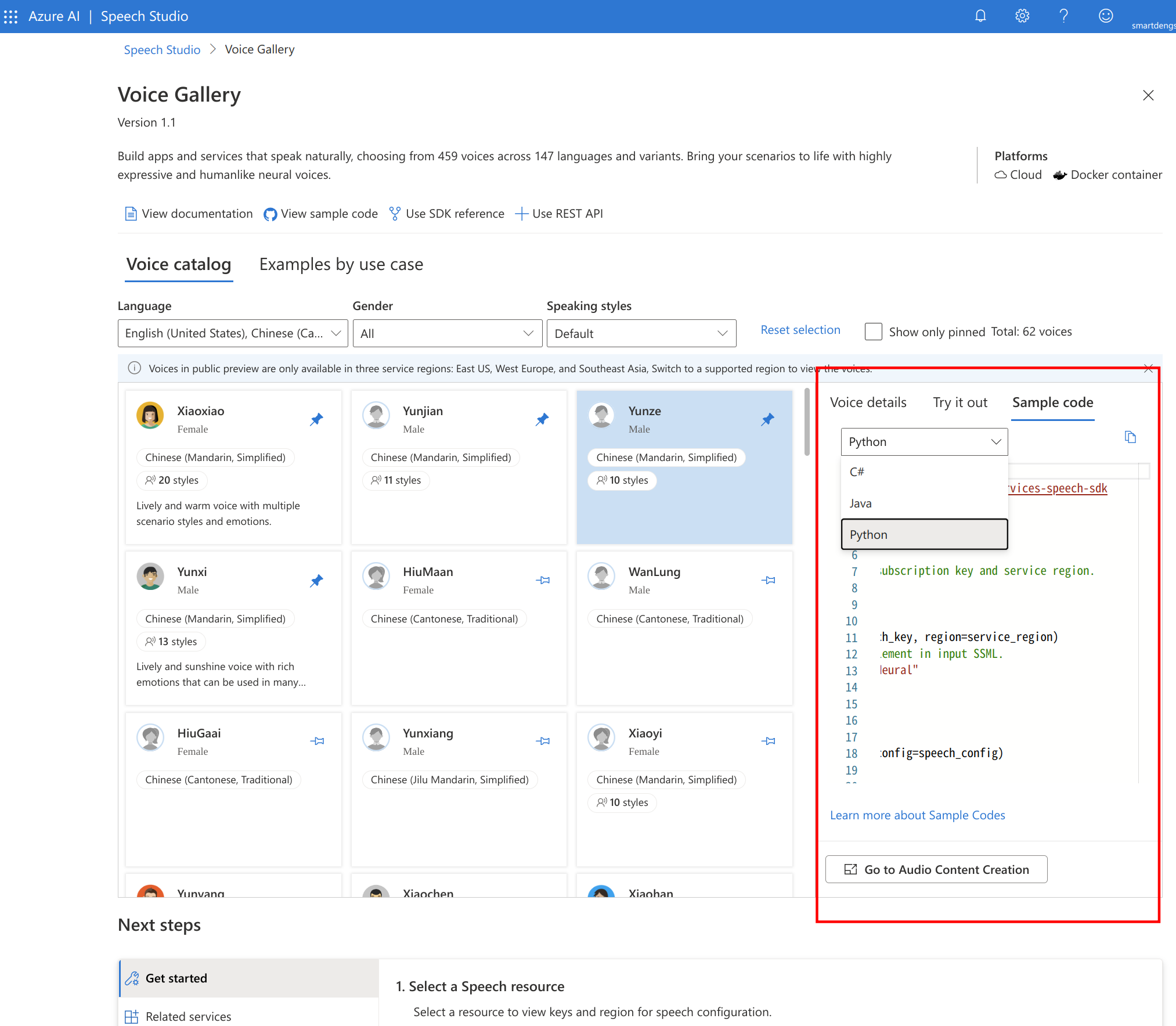Image resolution: width=1176 pixels, height=1026 pixels.
Task: Open settings gear icon
Action: pyautogui.click(x=1022, y=16)
